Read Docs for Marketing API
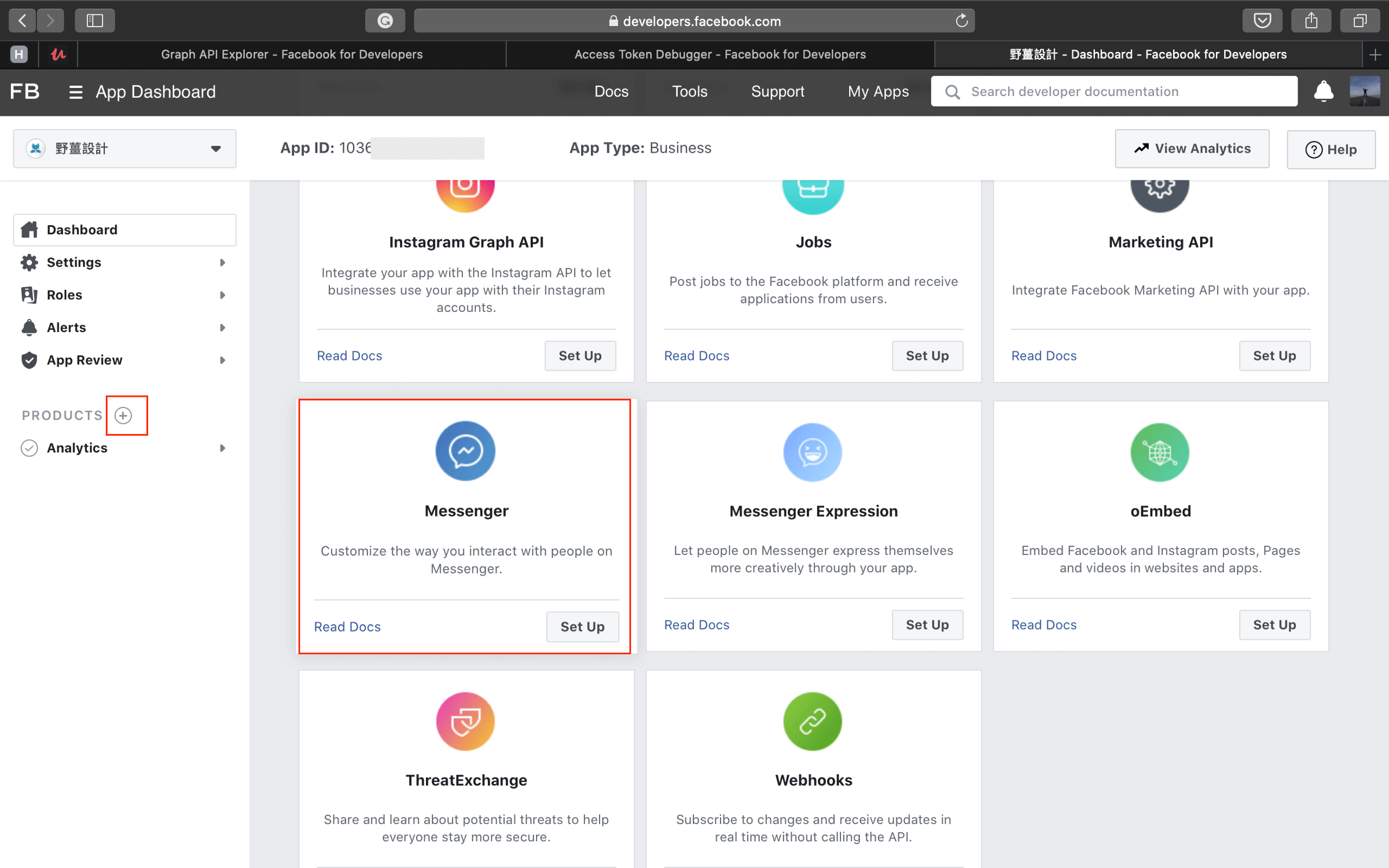This screenshot has width=1389, height=868. click(x=1044, y=356)
